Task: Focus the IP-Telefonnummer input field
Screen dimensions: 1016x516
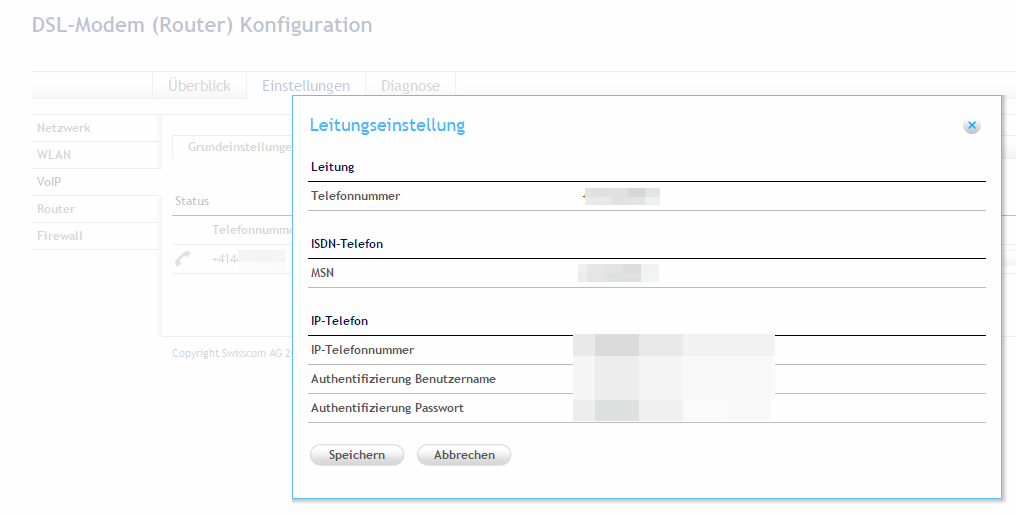Action: pyautogui.click(x=673, y=350)
